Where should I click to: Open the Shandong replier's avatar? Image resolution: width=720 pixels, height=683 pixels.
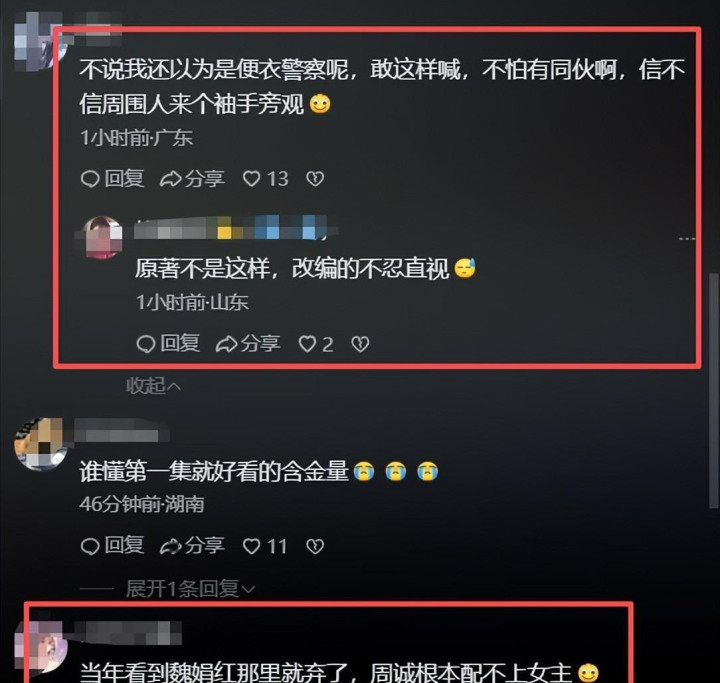point(102,237)
